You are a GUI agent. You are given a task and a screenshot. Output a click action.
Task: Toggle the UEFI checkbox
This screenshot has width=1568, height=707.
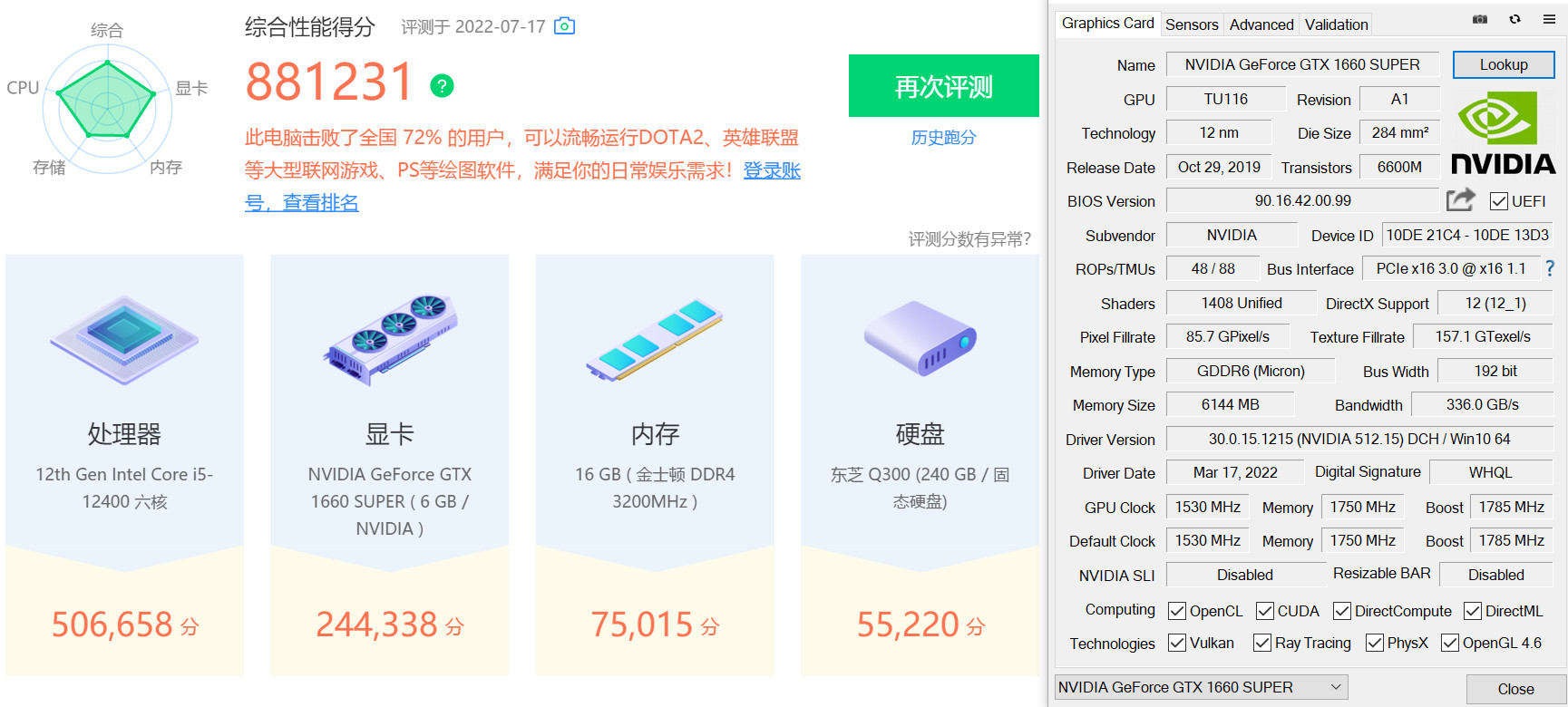1498,201
